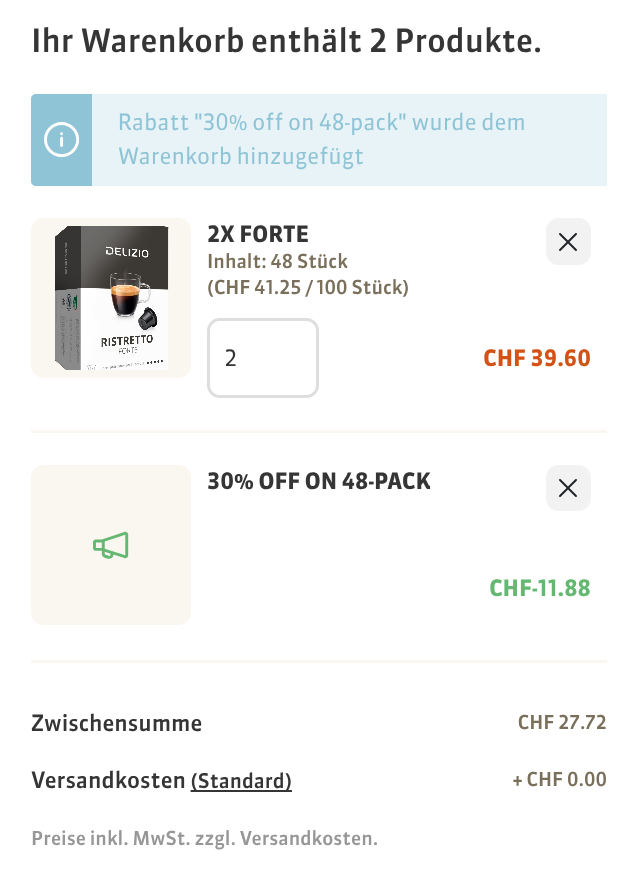Click the discount amount CHF-11.88
Image resolution: width=633 pixels, height=877 pixels.
540,587
